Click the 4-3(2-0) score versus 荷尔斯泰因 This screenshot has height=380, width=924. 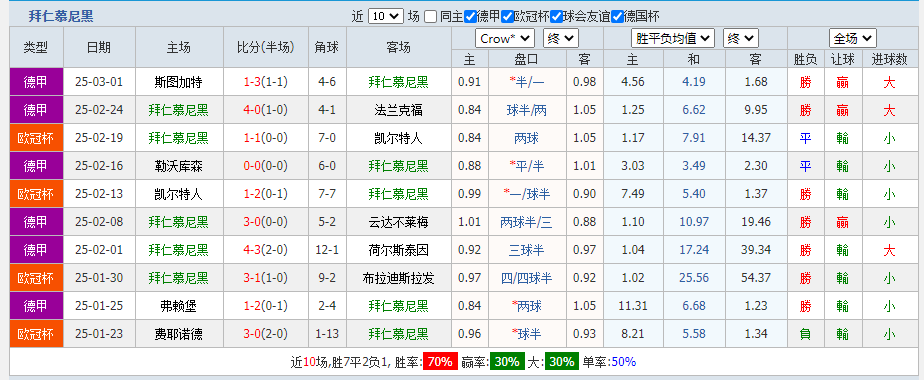click(266, 250)
